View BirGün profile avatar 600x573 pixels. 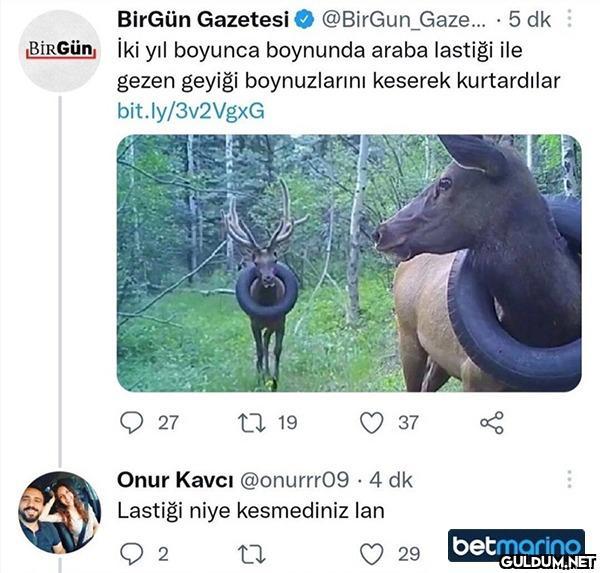(60, 51)
